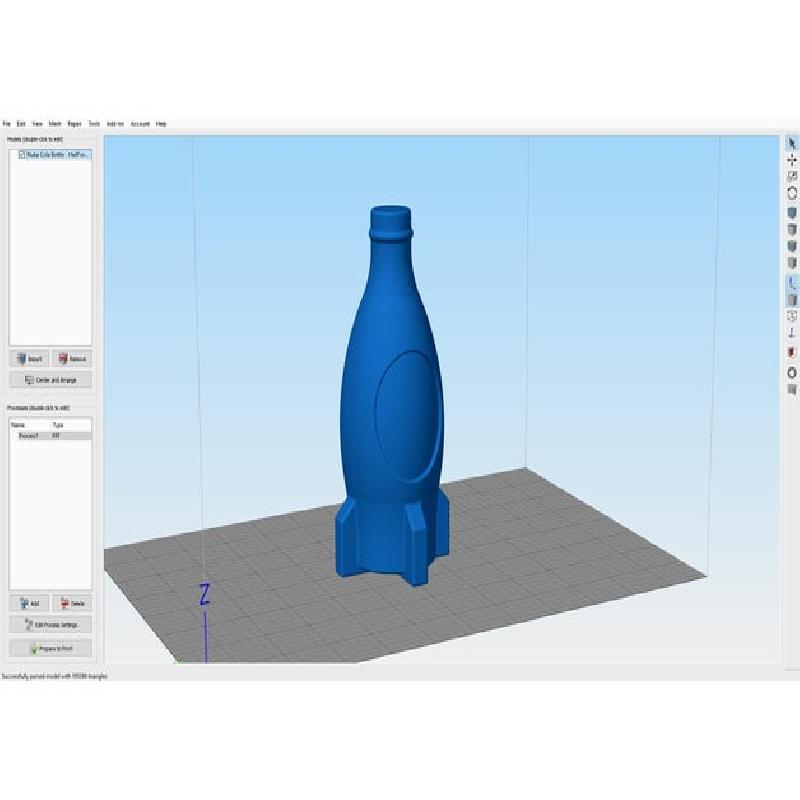This screenshot has height=800, width=800.
Task: Activate the rotate models tool
Action: coord(791,193)
